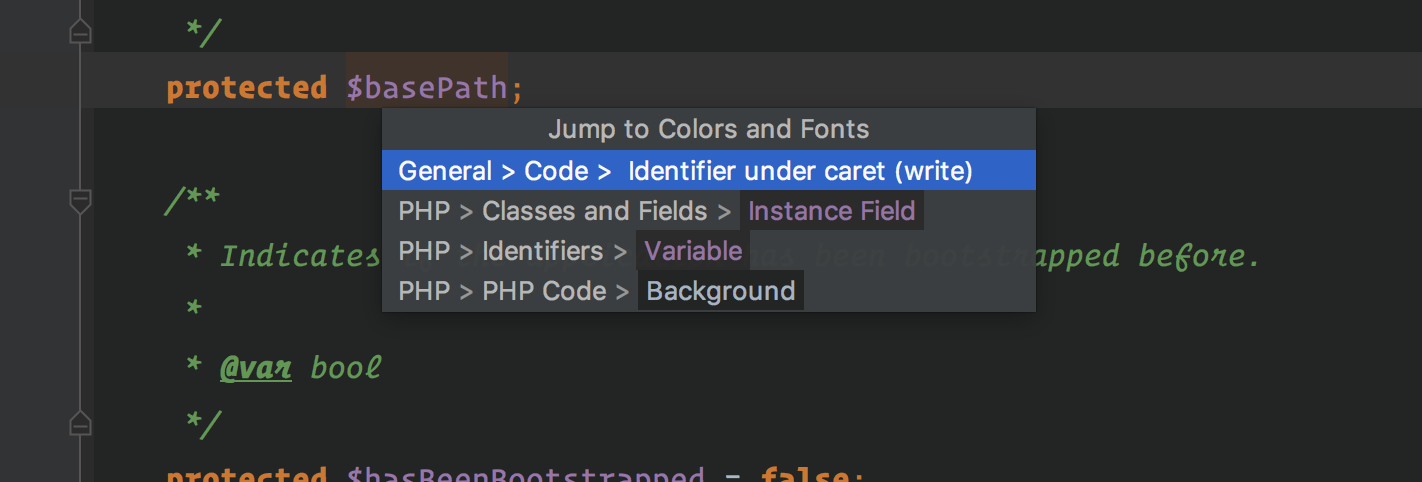The height and width of the screenshot is (482, 1422).
Task: Click the 'bool' type in doc comment
Action: pyautogui.click(x=346, y=368)
